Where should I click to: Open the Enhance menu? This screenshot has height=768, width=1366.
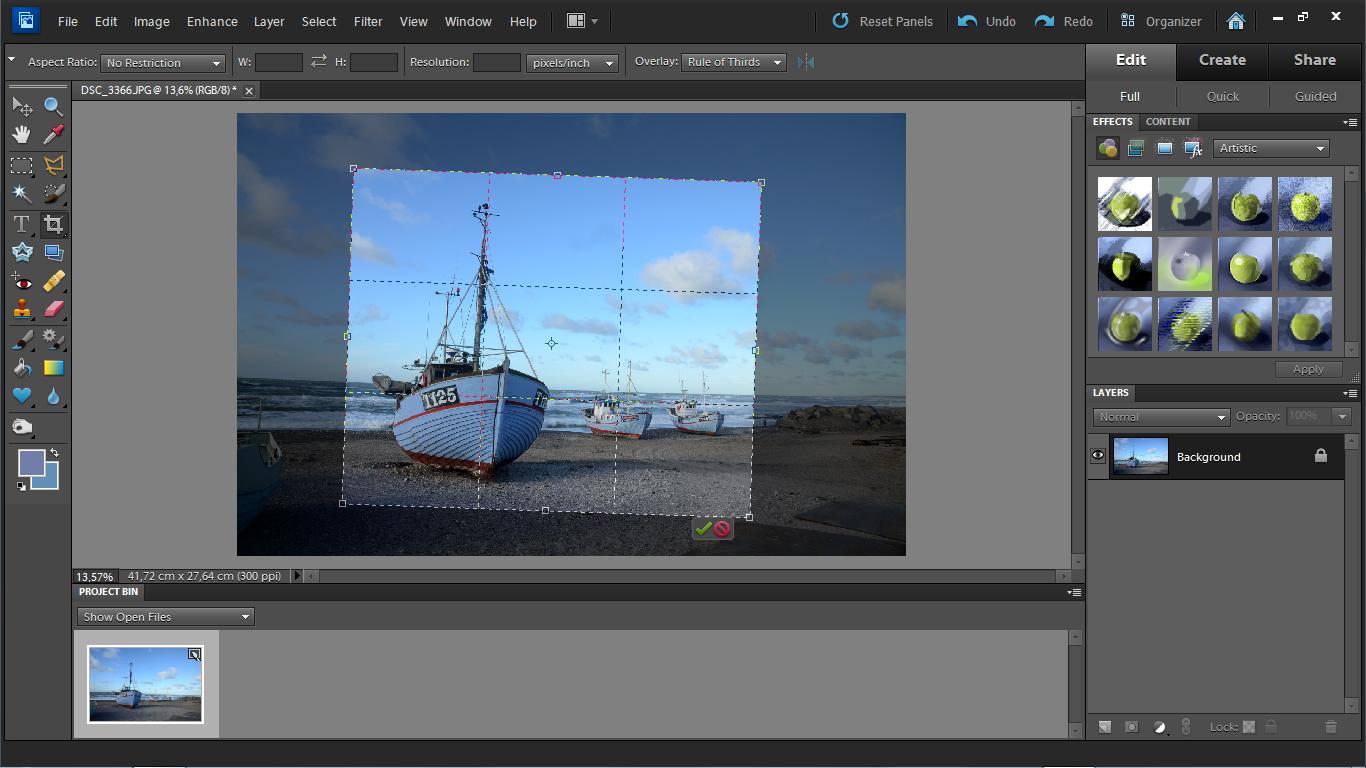point(212,21)
